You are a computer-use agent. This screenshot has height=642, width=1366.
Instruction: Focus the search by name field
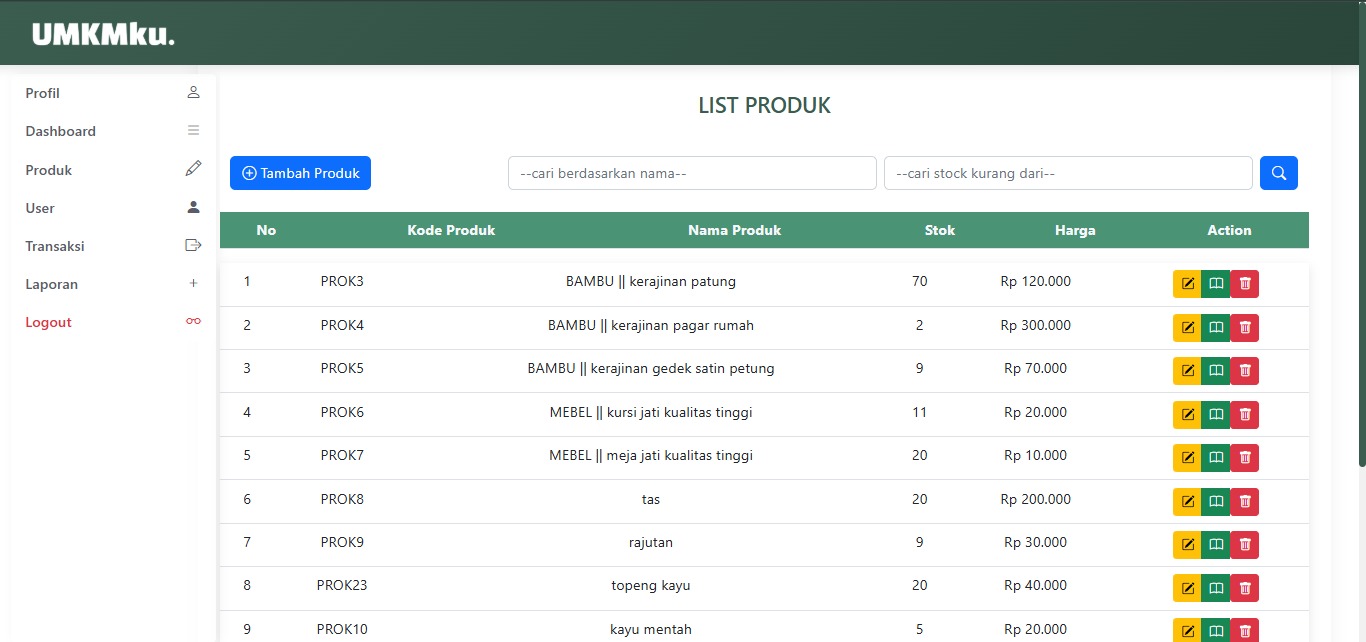point(692,173)
